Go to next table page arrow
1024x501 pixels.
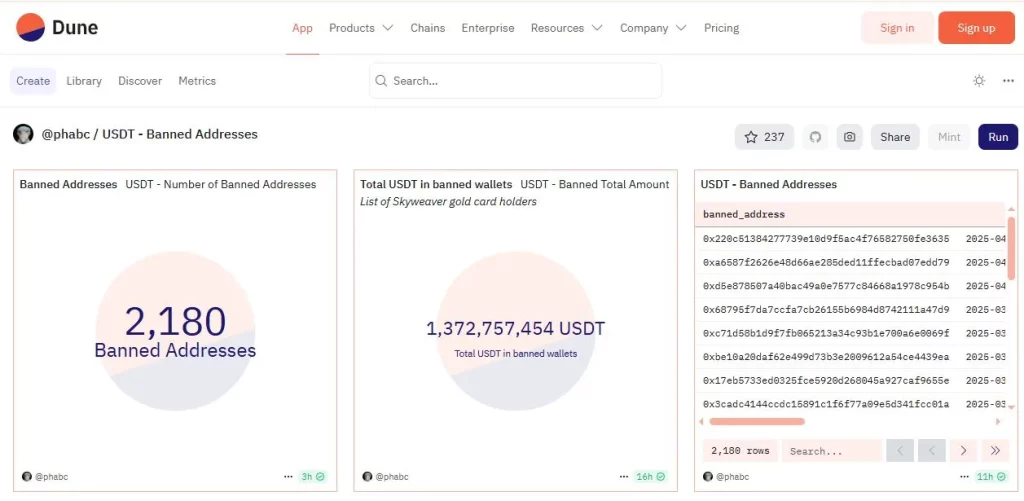coord(963,451)
